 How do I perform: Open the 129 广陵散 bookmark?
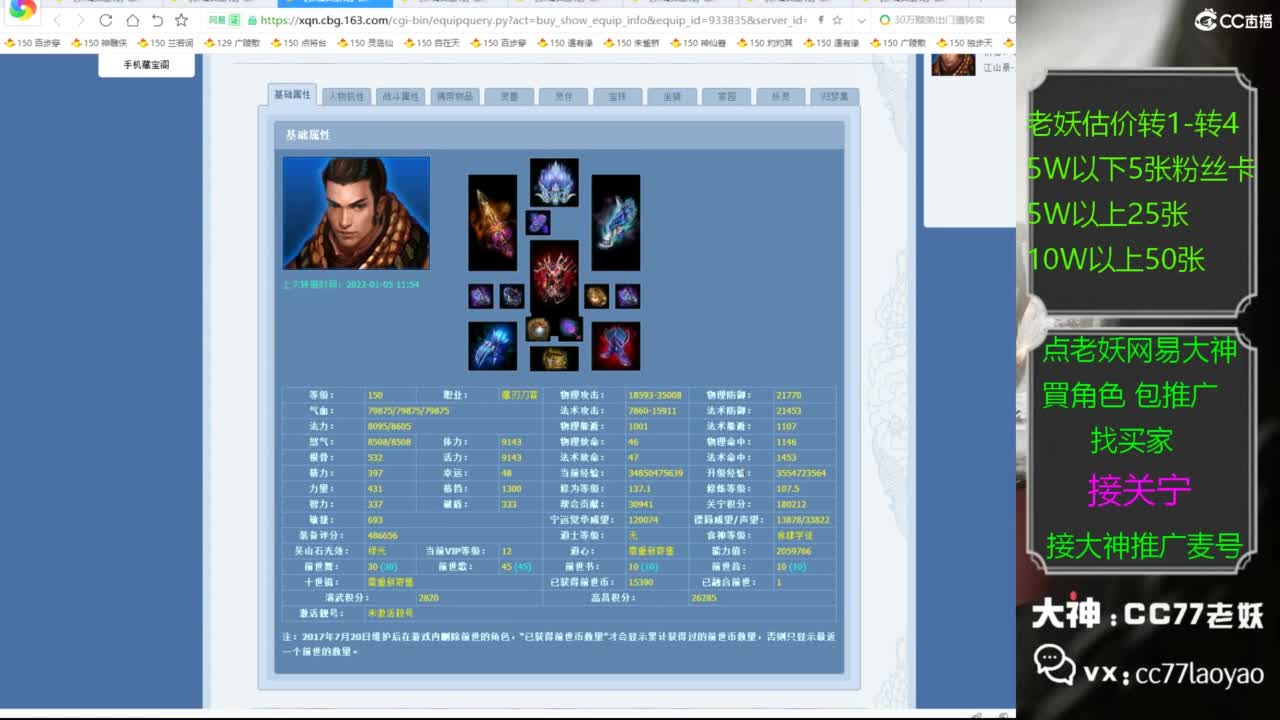(x=232, y=43)
